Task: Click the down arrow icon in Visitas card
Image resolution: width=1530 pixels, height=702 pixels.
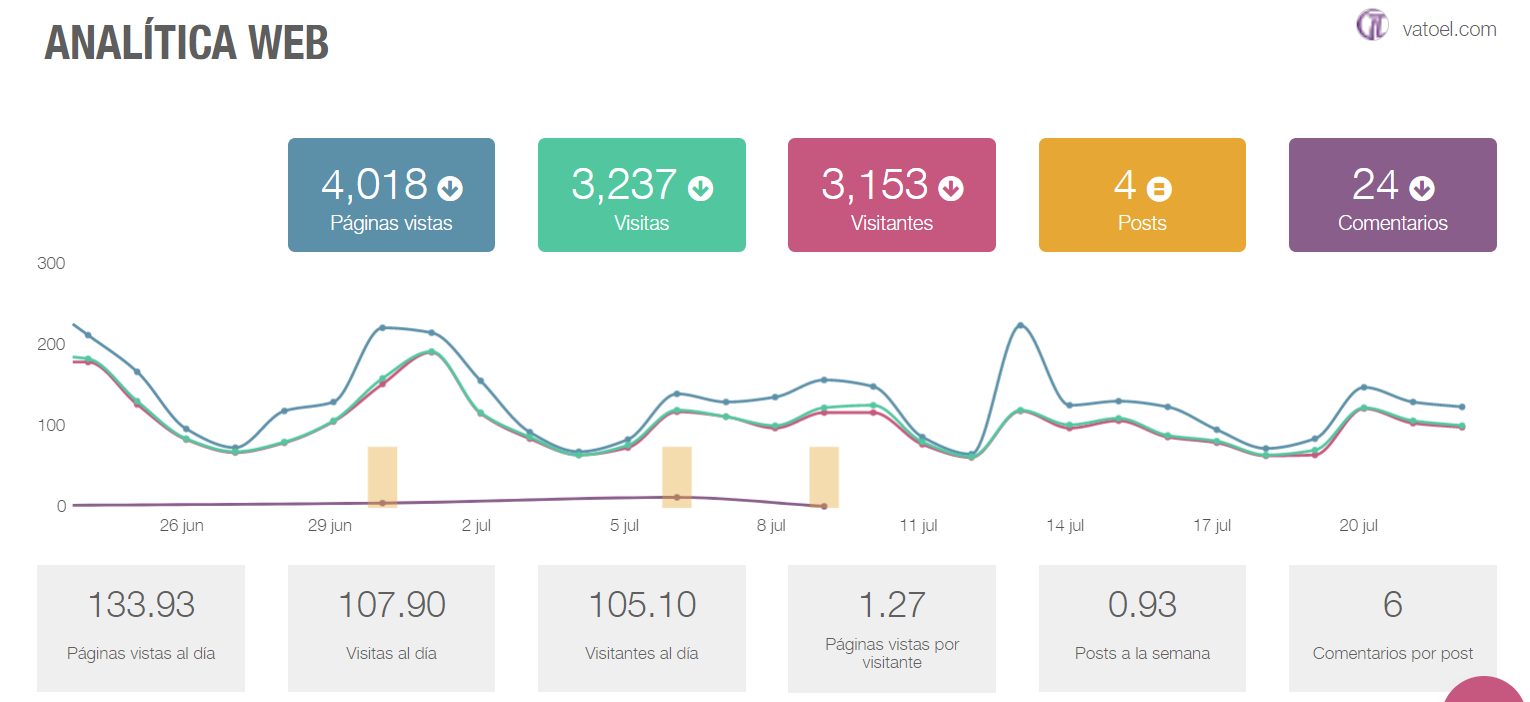Action: pyautogui.click(x=701, y=188)
